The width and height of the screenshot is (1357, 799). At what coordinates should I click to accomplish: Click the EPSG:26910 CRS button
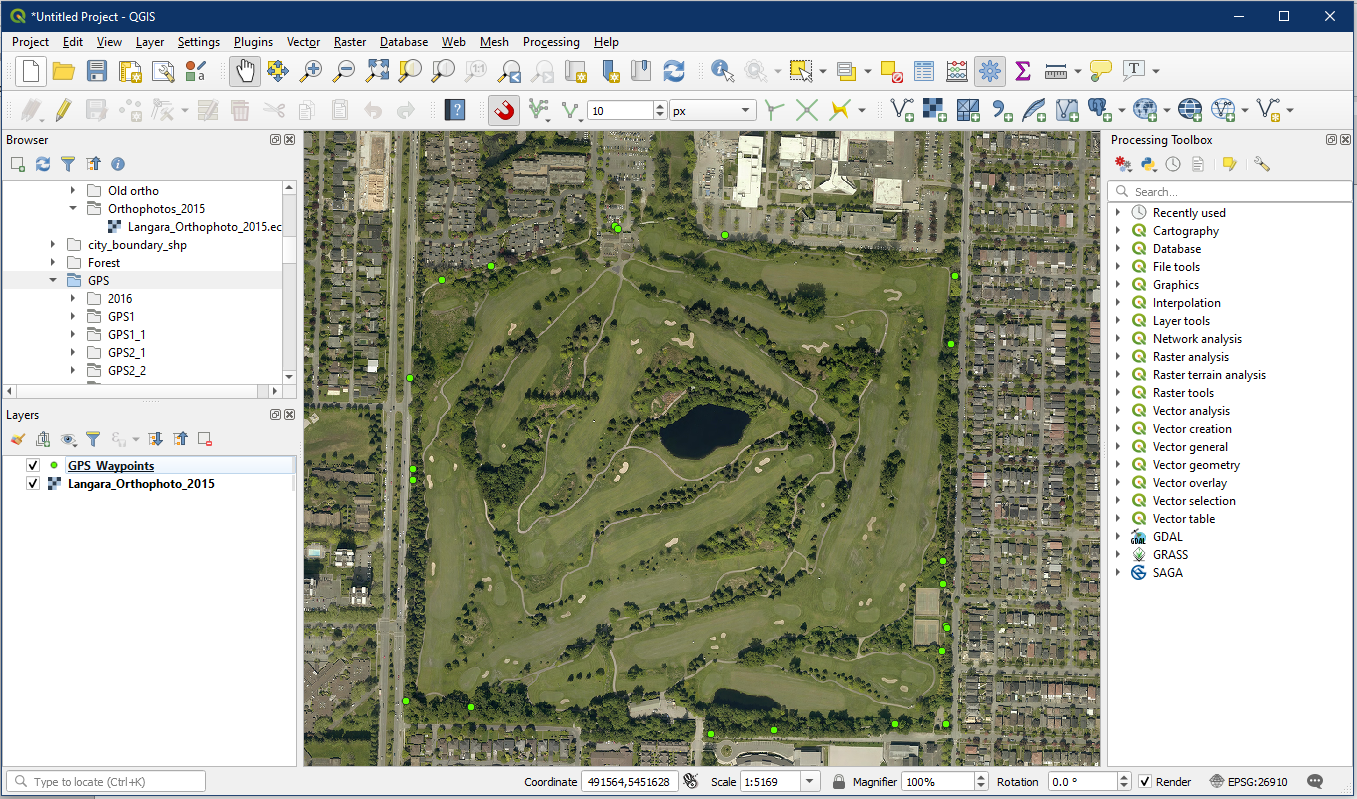coord(1248,782)
